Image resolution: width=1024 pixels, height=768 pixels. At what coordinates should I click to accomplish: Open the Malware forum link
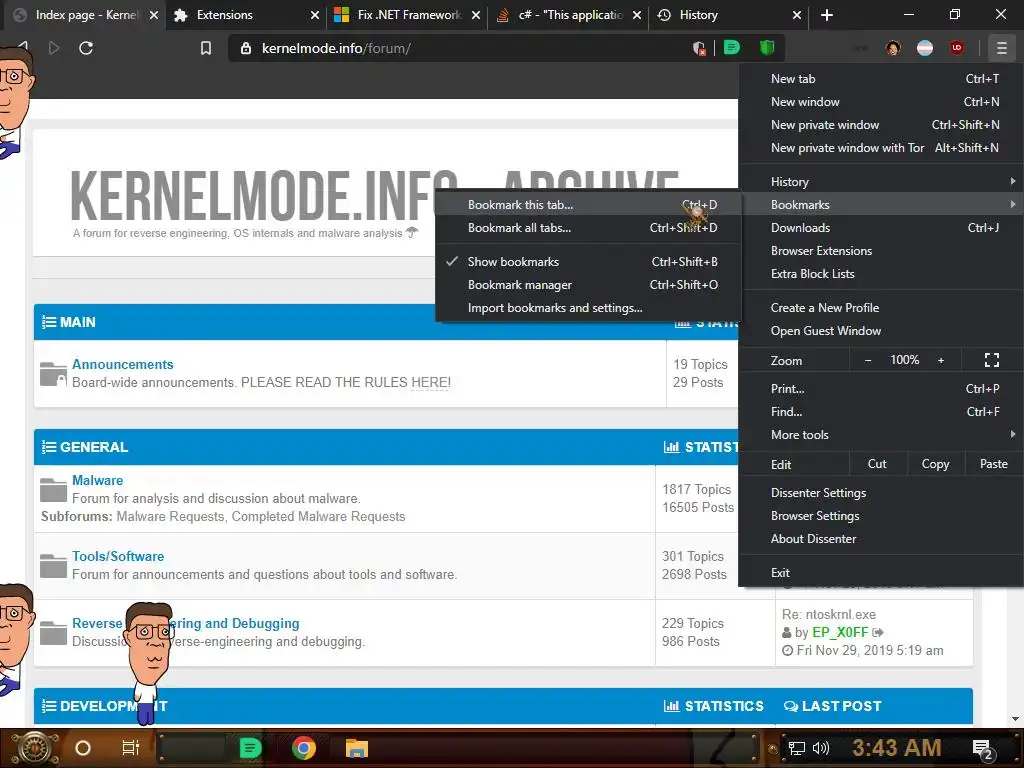click(x=97, y=480)
